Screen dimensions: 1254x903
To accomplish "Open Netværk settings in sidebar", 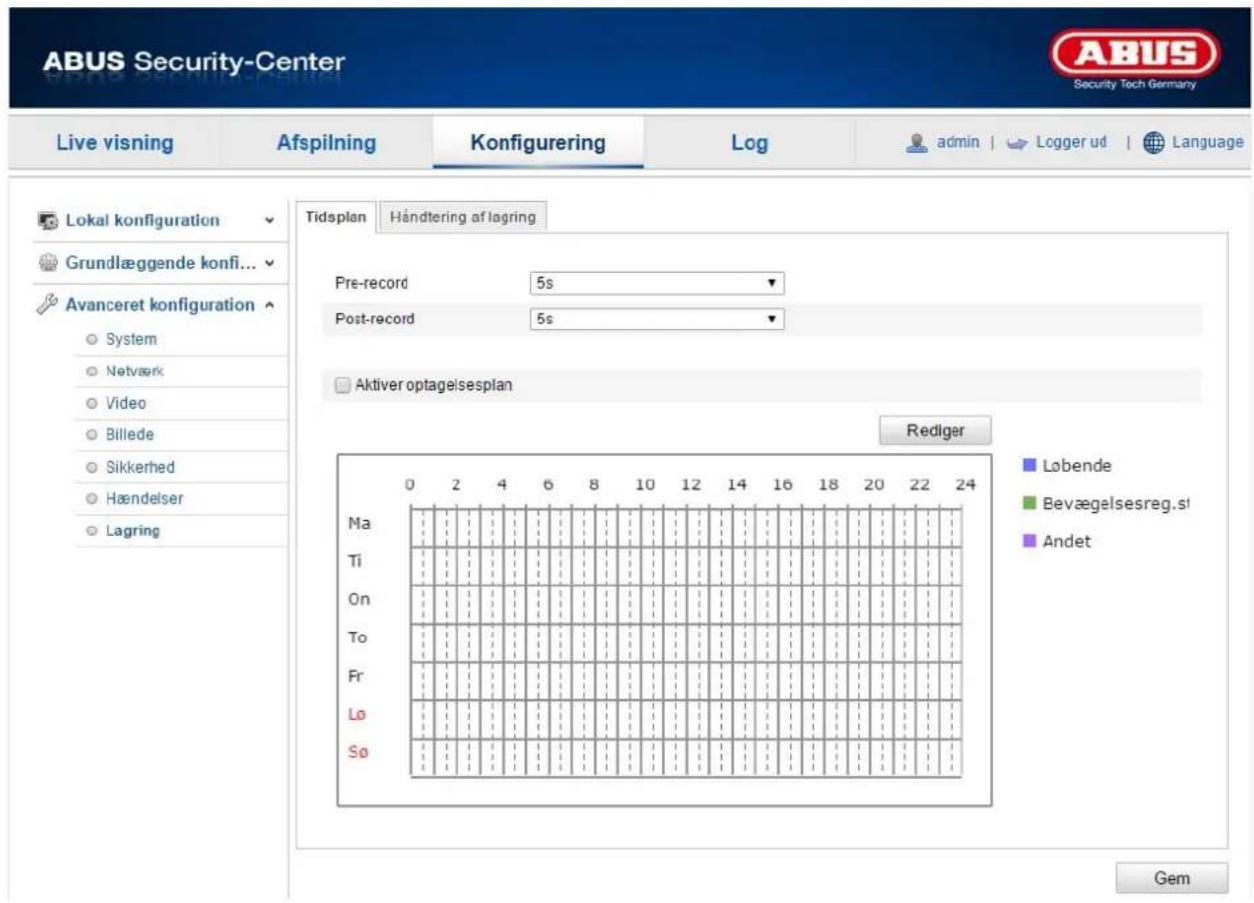I will (134, 371).
